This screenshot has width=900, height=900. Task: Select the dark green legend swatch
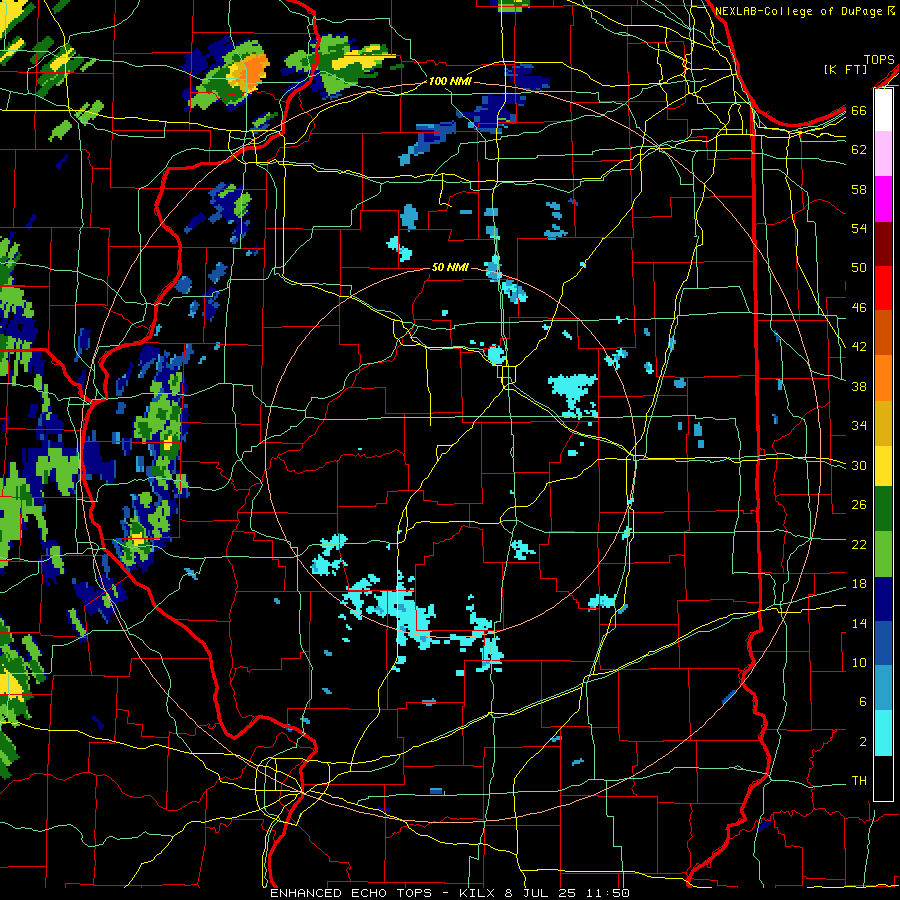(883, 509)
